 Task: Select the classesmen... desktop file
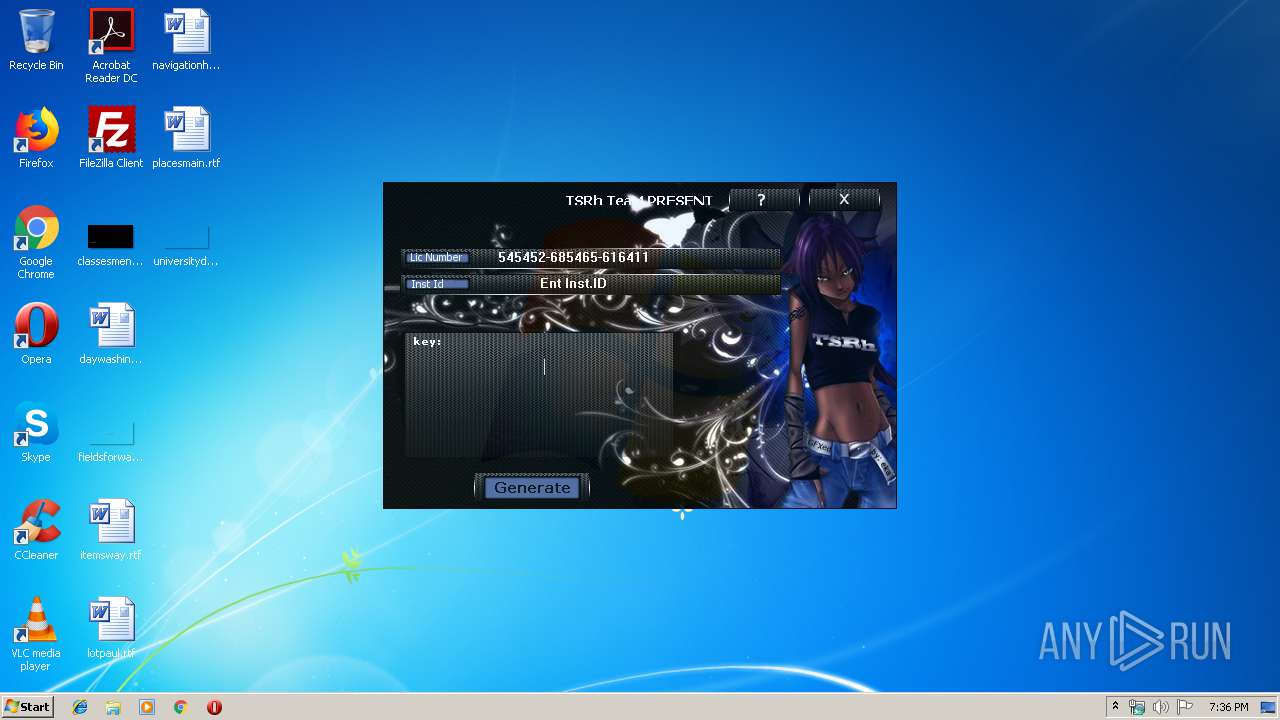point(110,246)
